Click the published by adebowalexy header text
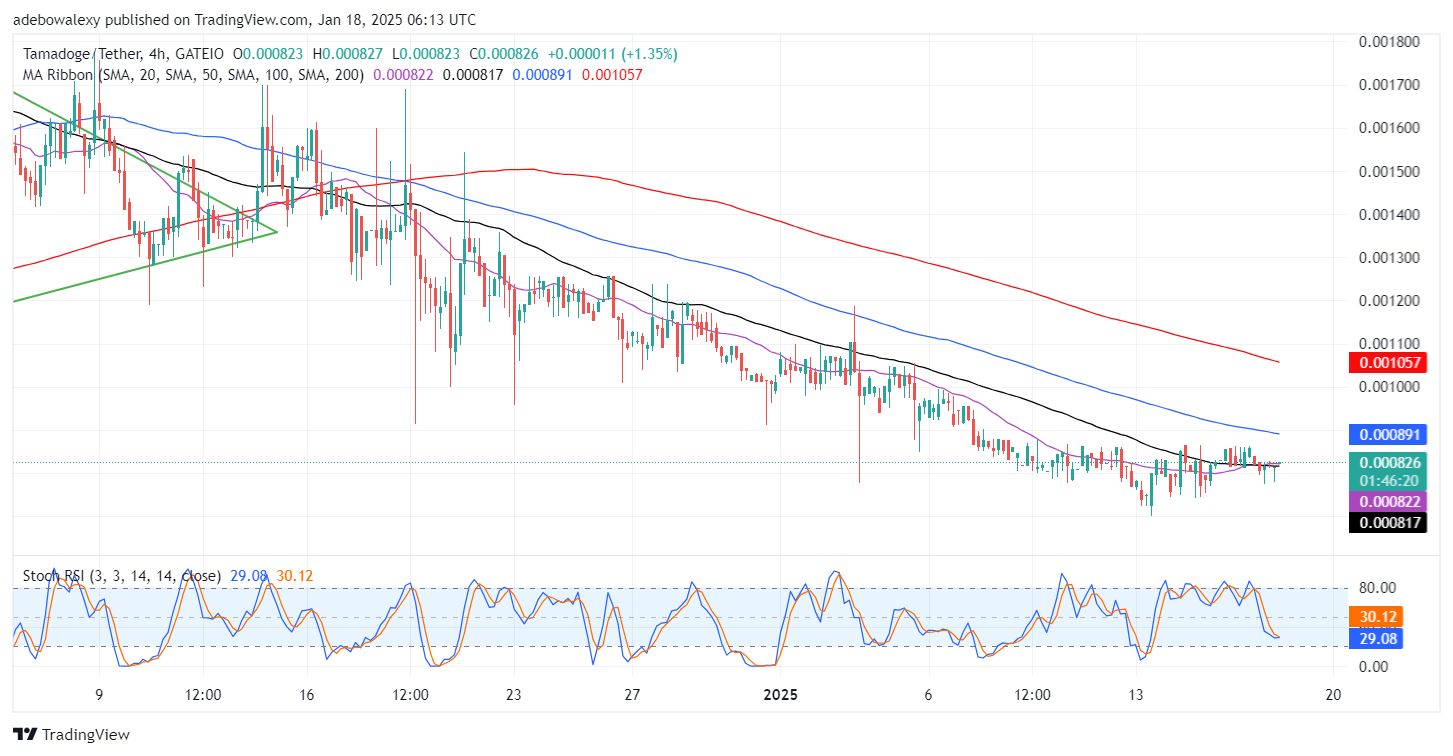 point(244,19)
